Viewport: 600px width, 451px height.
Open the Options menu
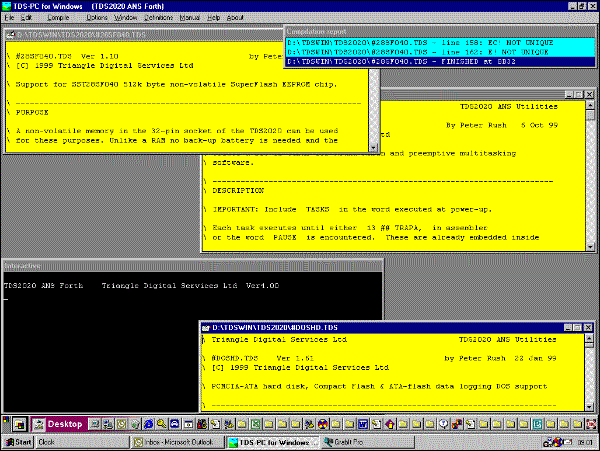[96, 18]
